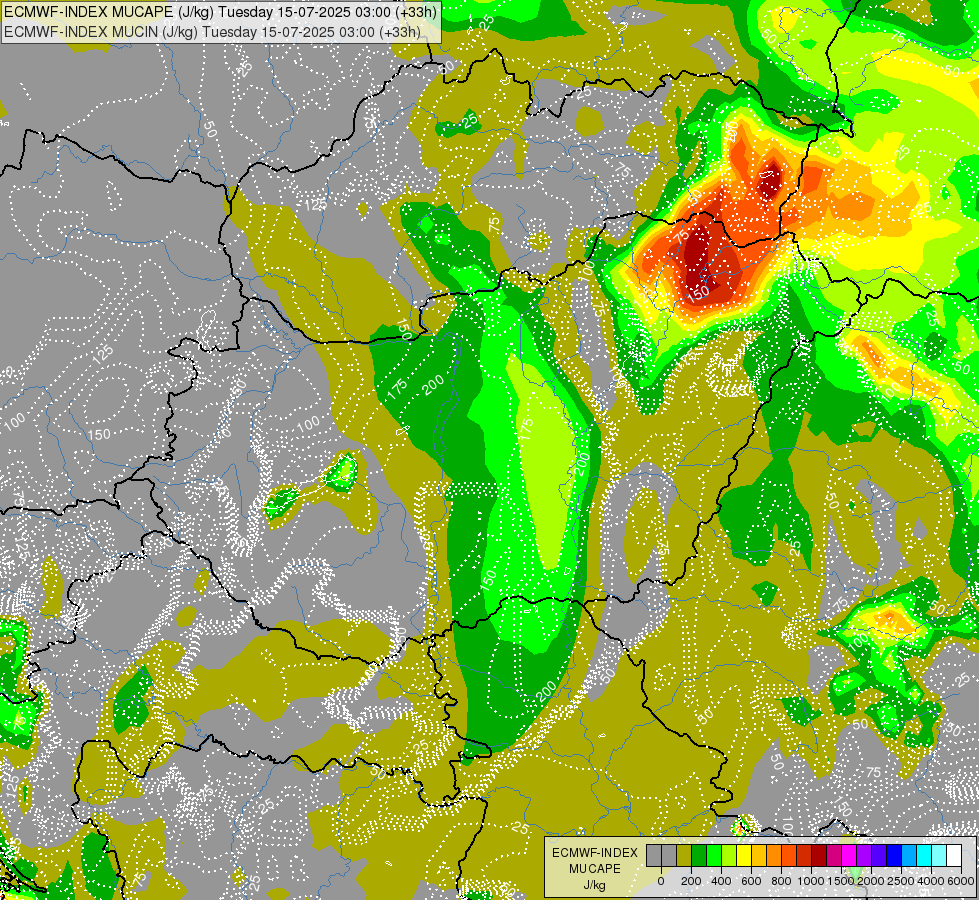Click the olive color swatch in the legend
979x900 pixels.
point(684,855)
